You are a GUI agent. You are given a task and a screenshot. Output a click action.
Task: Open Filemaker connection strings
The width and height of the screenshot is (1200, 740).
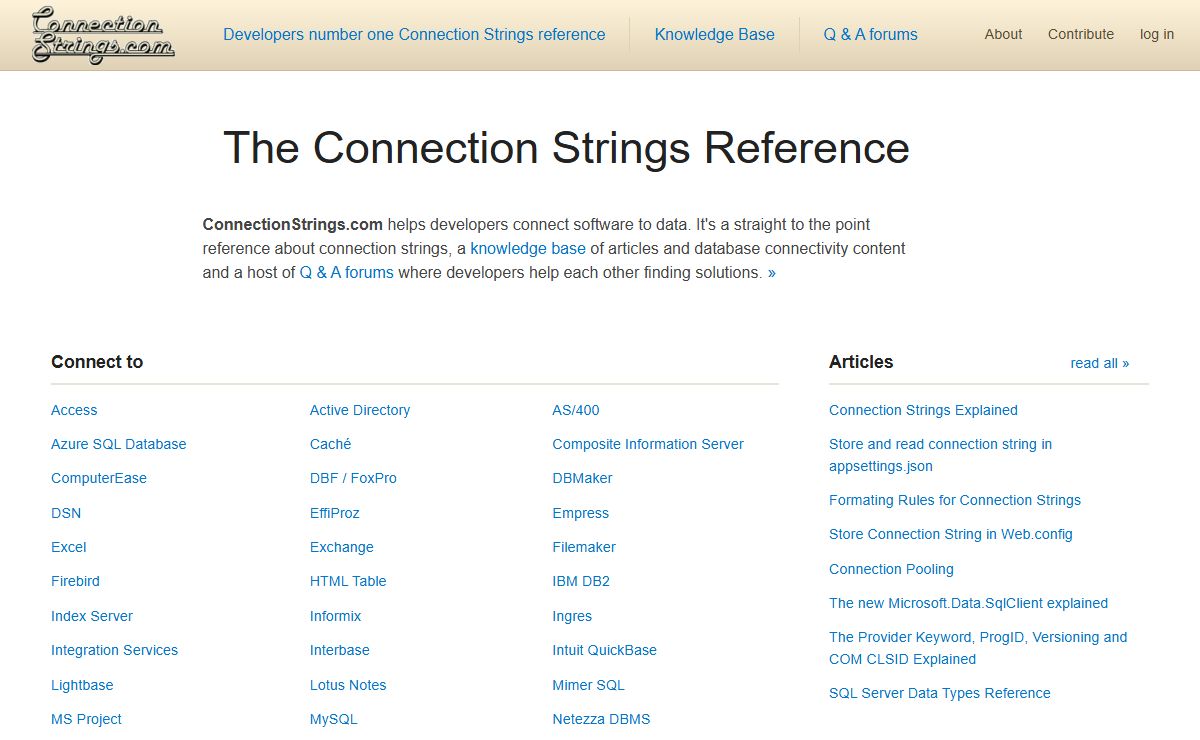click(x=584, y=547)
